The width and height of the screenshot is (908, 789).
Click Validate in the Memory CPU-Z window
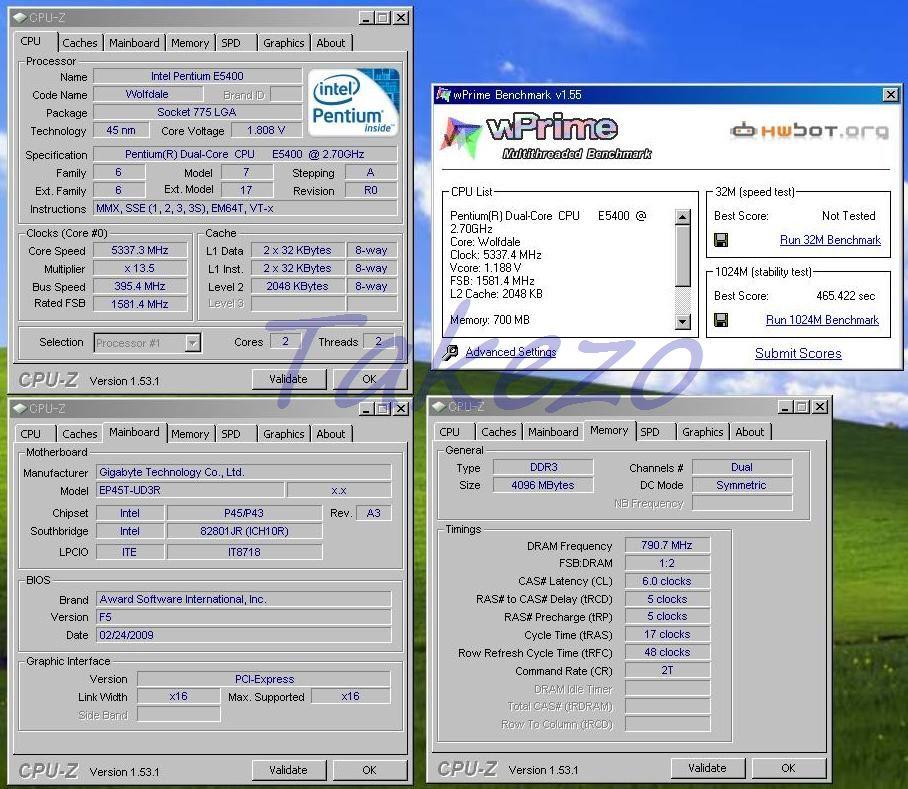point(707,768)
